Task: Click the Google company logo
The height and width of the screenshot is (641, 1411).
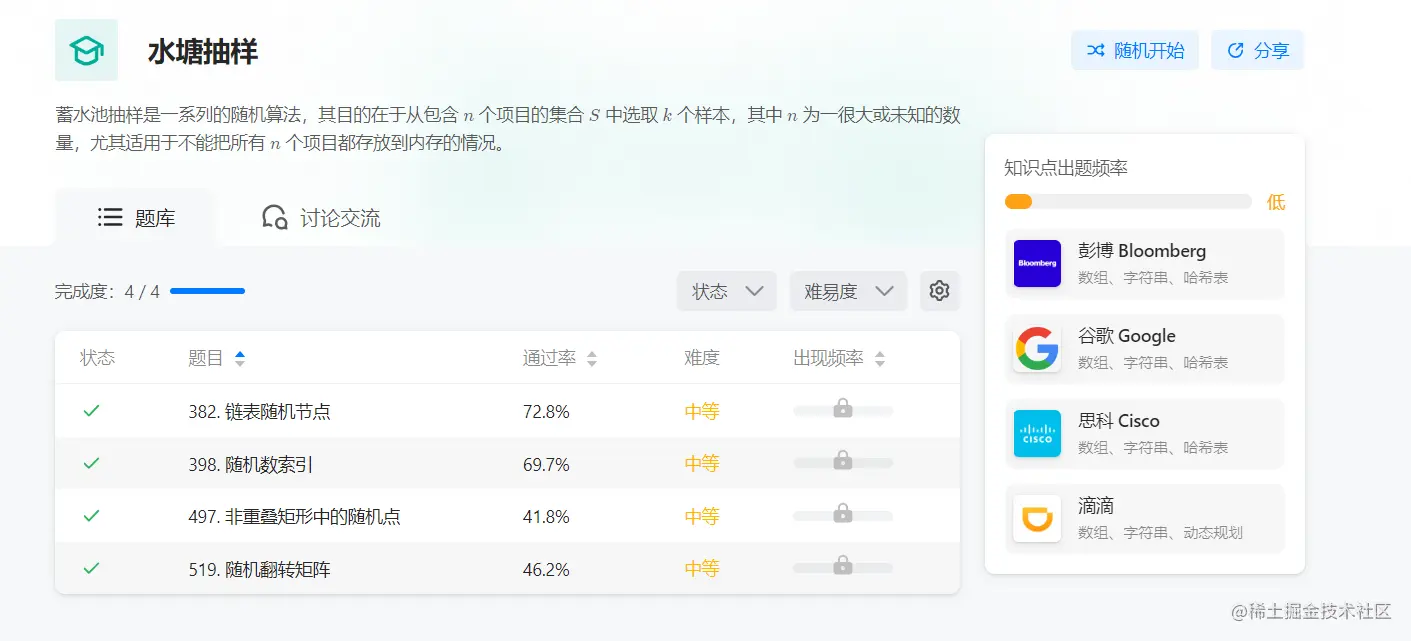Action: click(x=1037, y=348)
